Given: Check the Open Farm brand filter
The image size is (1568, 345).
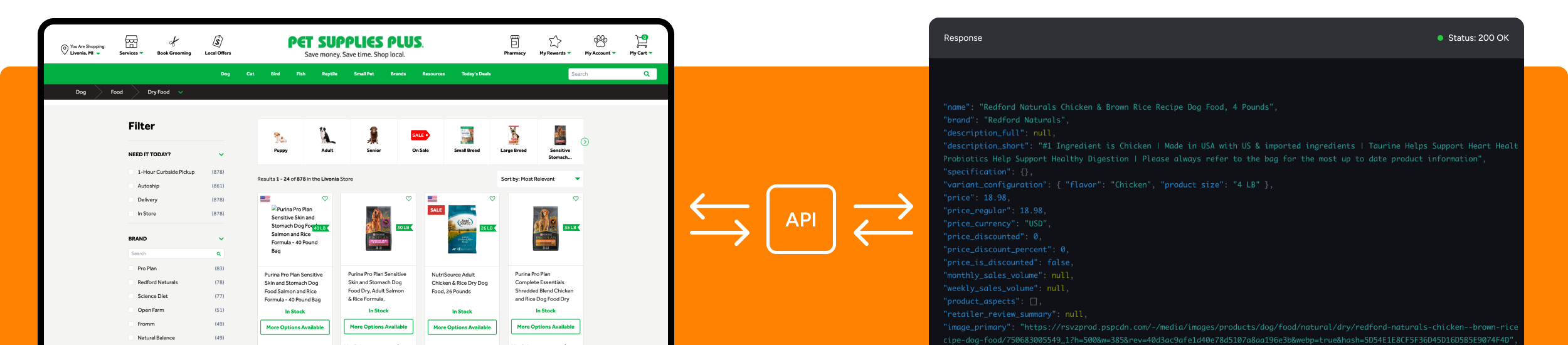Looking at the screenshot, I should 131,310.
